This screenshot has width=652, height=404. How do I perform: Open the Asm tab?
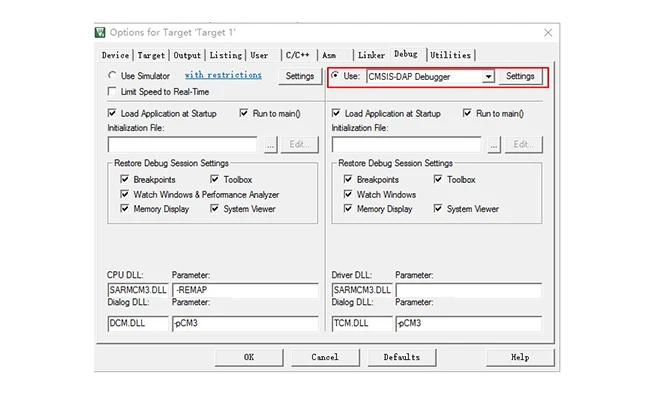[x=329, y=55]
